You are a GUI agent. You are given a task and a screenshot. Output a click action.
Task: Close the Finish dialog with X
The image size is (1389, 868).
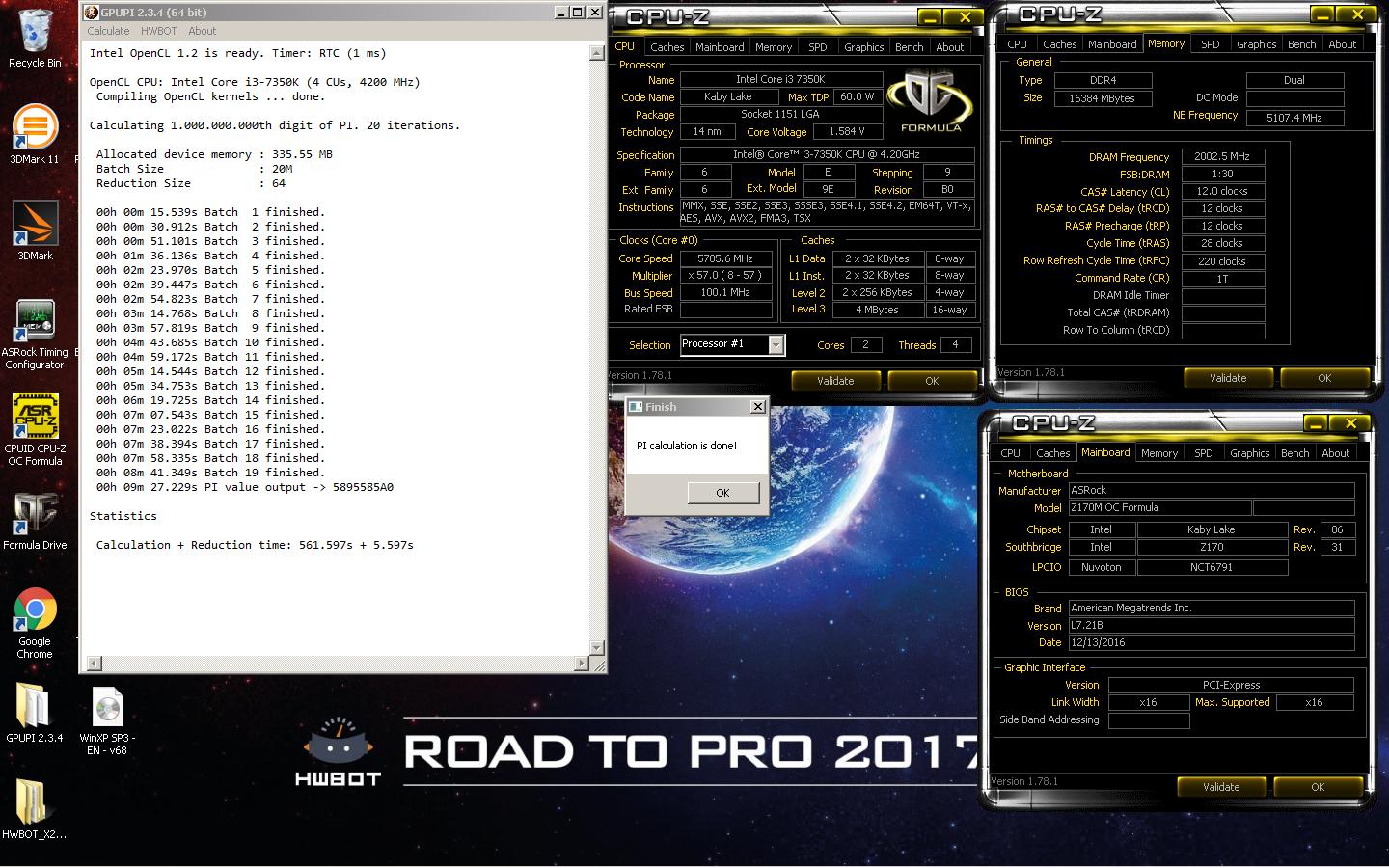point(758,407)
